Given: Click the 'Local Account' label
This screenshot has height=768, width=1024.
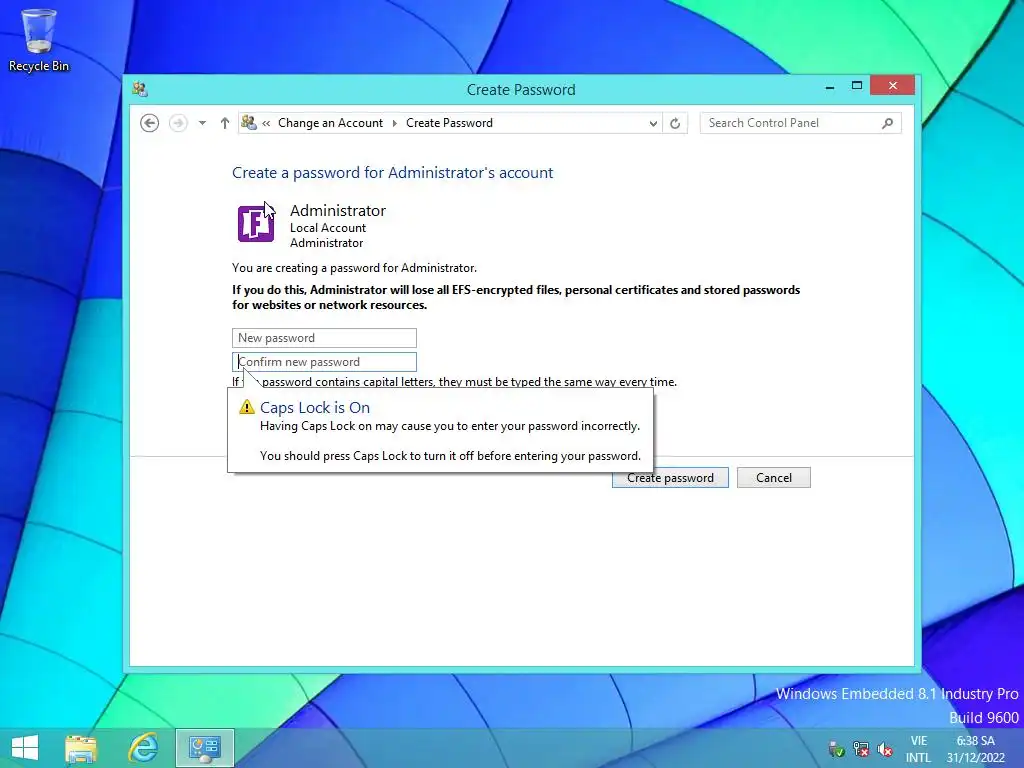Looking at the screenshot, I should click(328, 228).
